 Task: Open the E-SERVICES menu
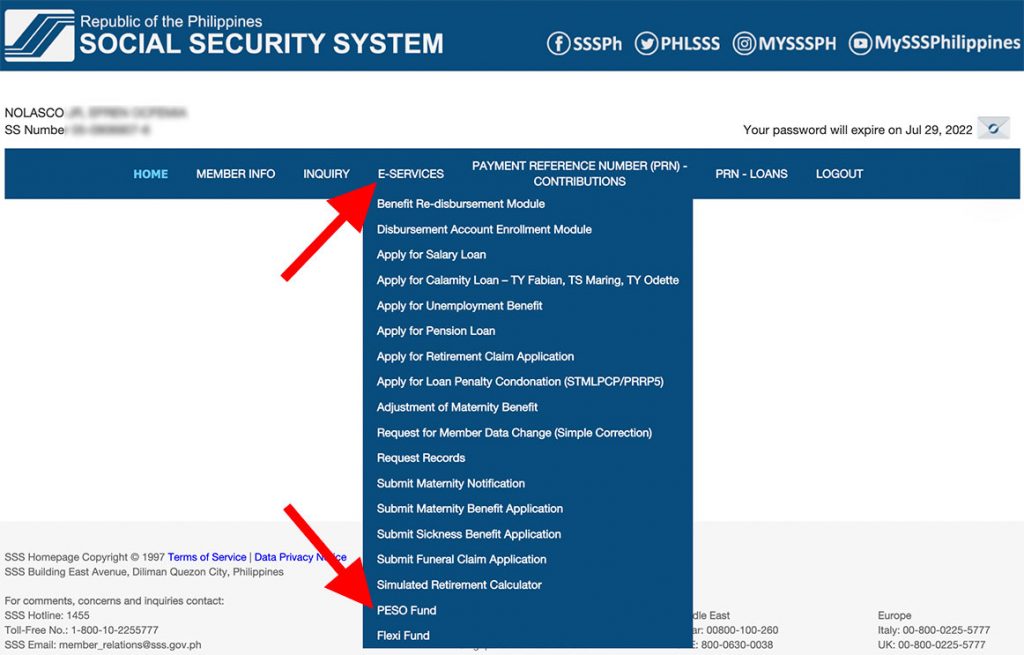410,174
